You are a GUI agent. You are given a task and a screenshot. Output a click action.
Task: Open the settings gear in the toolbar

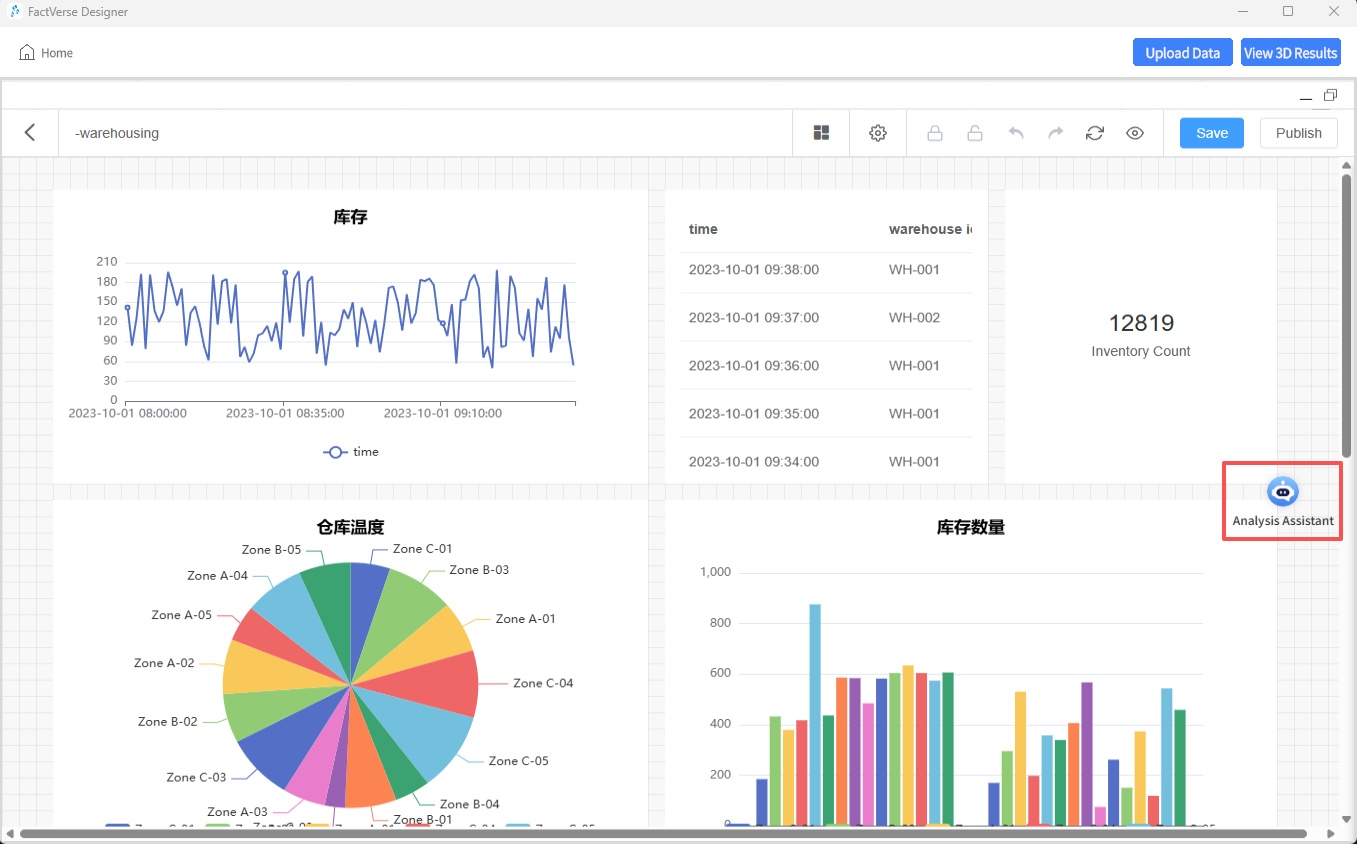[877, 132]
